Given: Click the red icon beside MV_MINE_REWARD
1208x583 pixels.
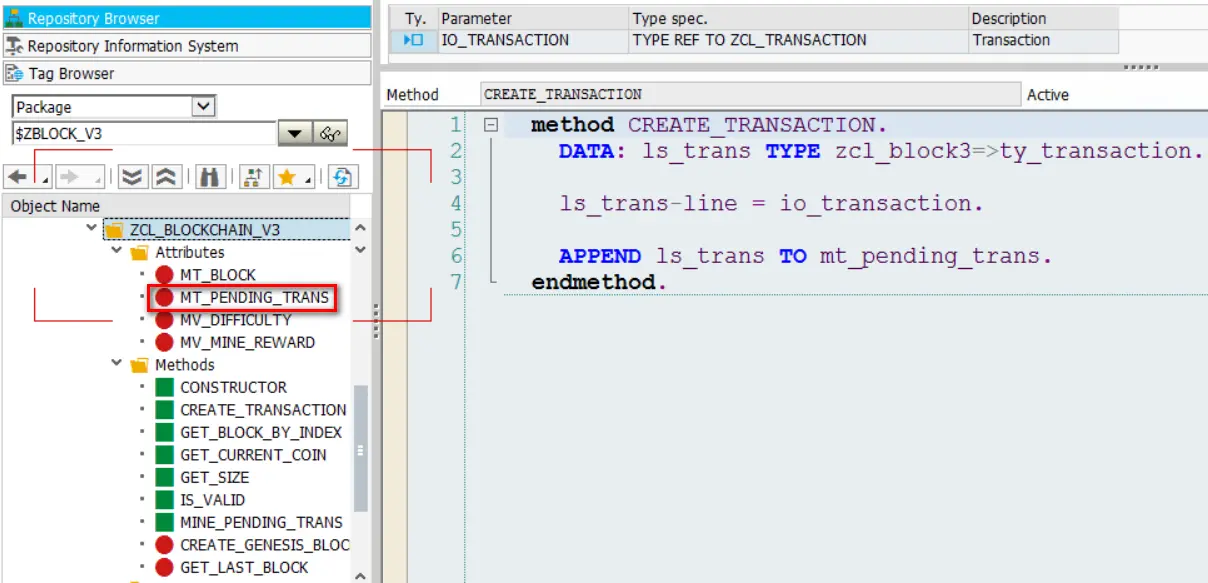Looking at the screenshot, I should coord(164,342).
